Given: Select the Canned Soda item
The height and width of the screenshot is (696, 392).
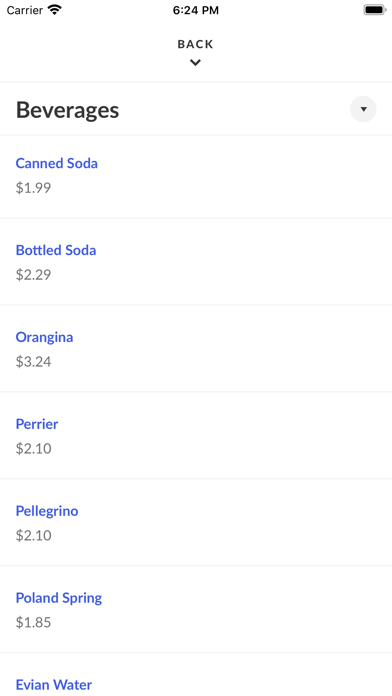Looking at the screenshot, I should click(x=57, y=163).
